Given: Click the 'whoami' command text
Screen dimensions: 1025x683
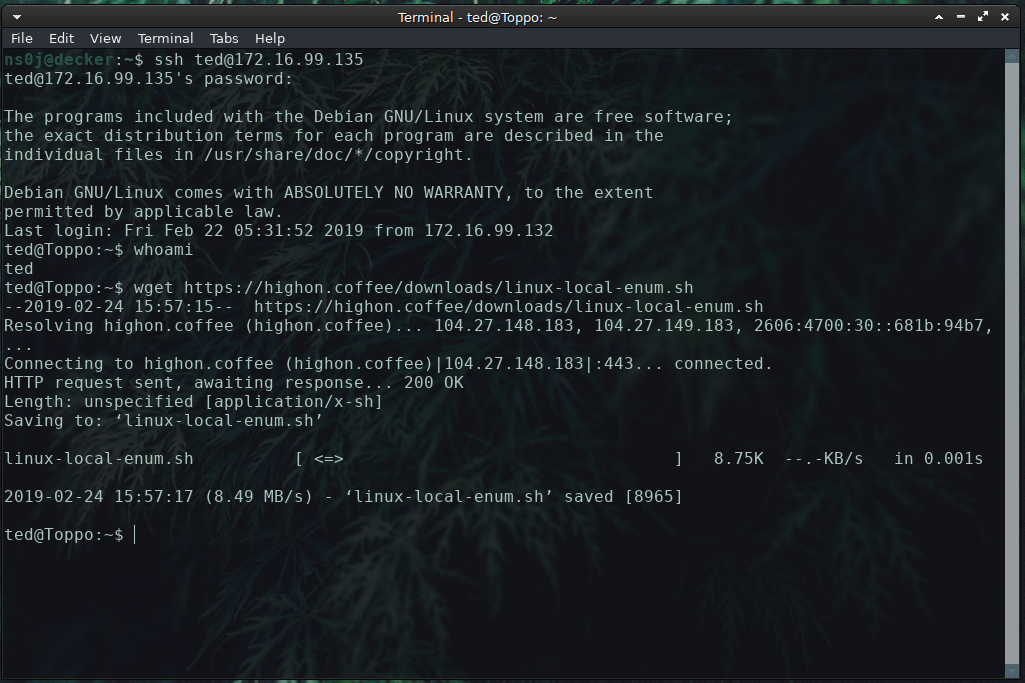Looking at the screenshot, I should (x=163, y=250).
